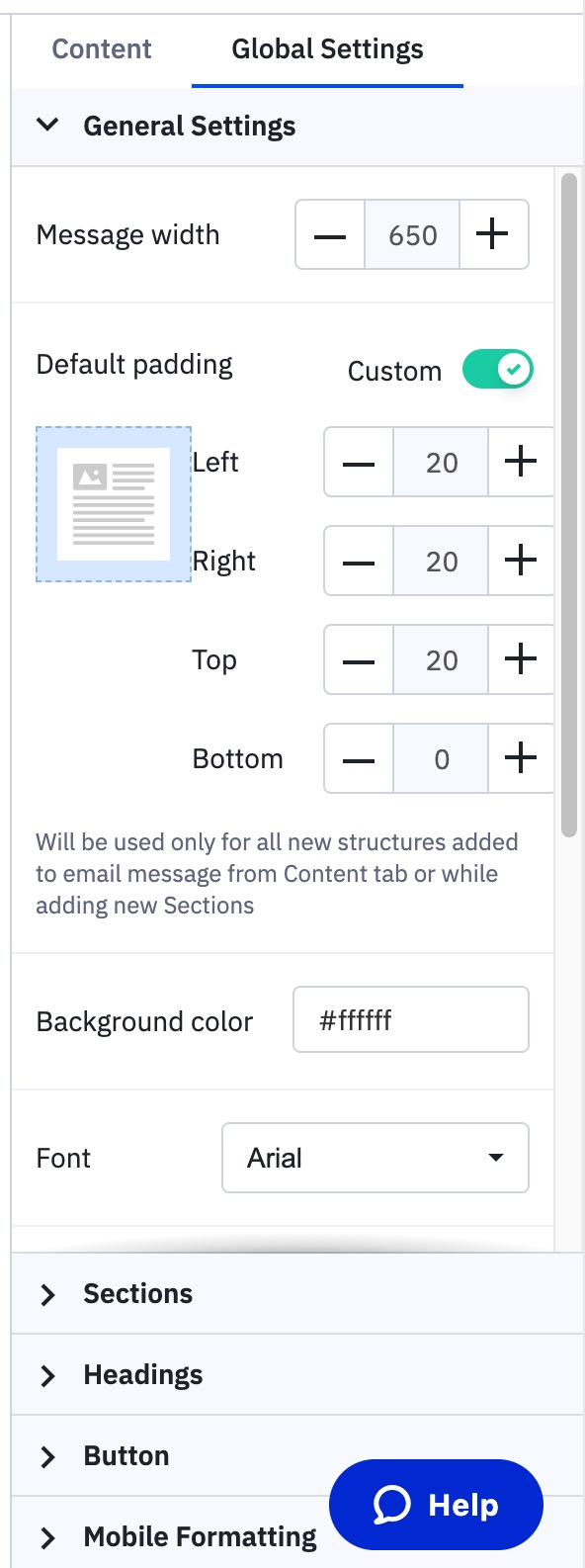Expand the Headings section

[x=142, y=1374]
